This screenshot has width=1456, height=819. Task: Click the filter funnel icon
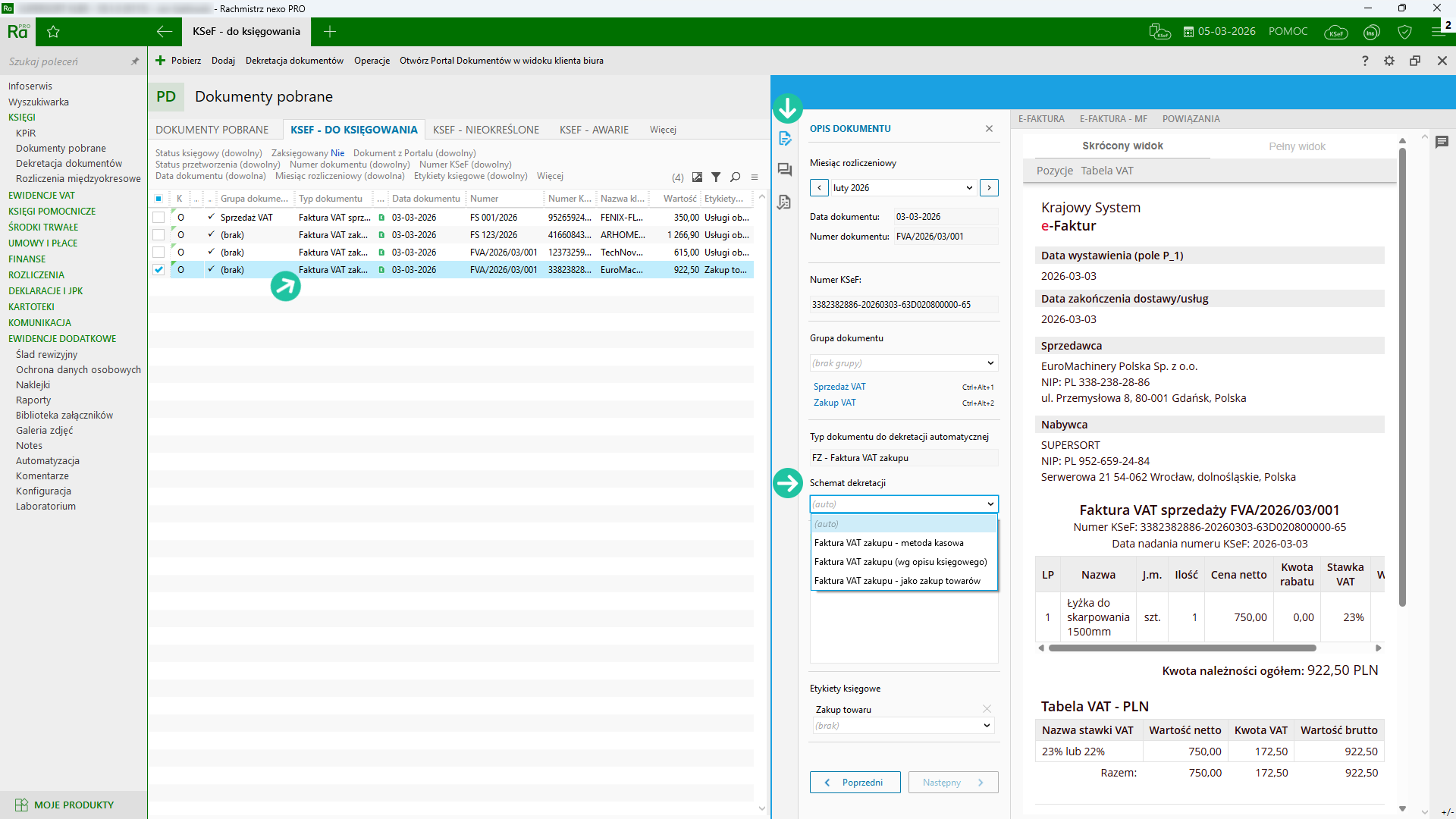coord(716,177)
